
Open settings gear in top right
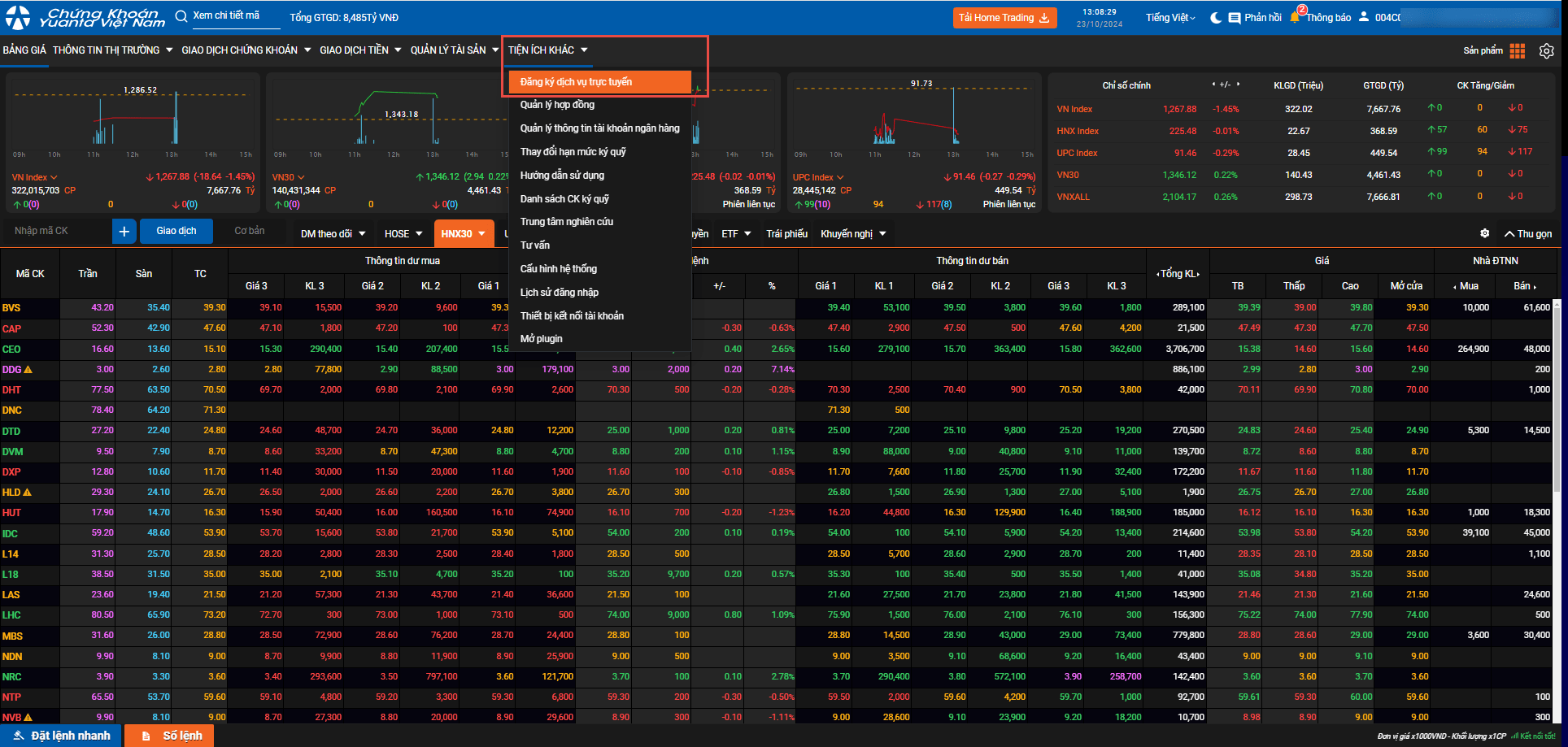point(1546,50)
